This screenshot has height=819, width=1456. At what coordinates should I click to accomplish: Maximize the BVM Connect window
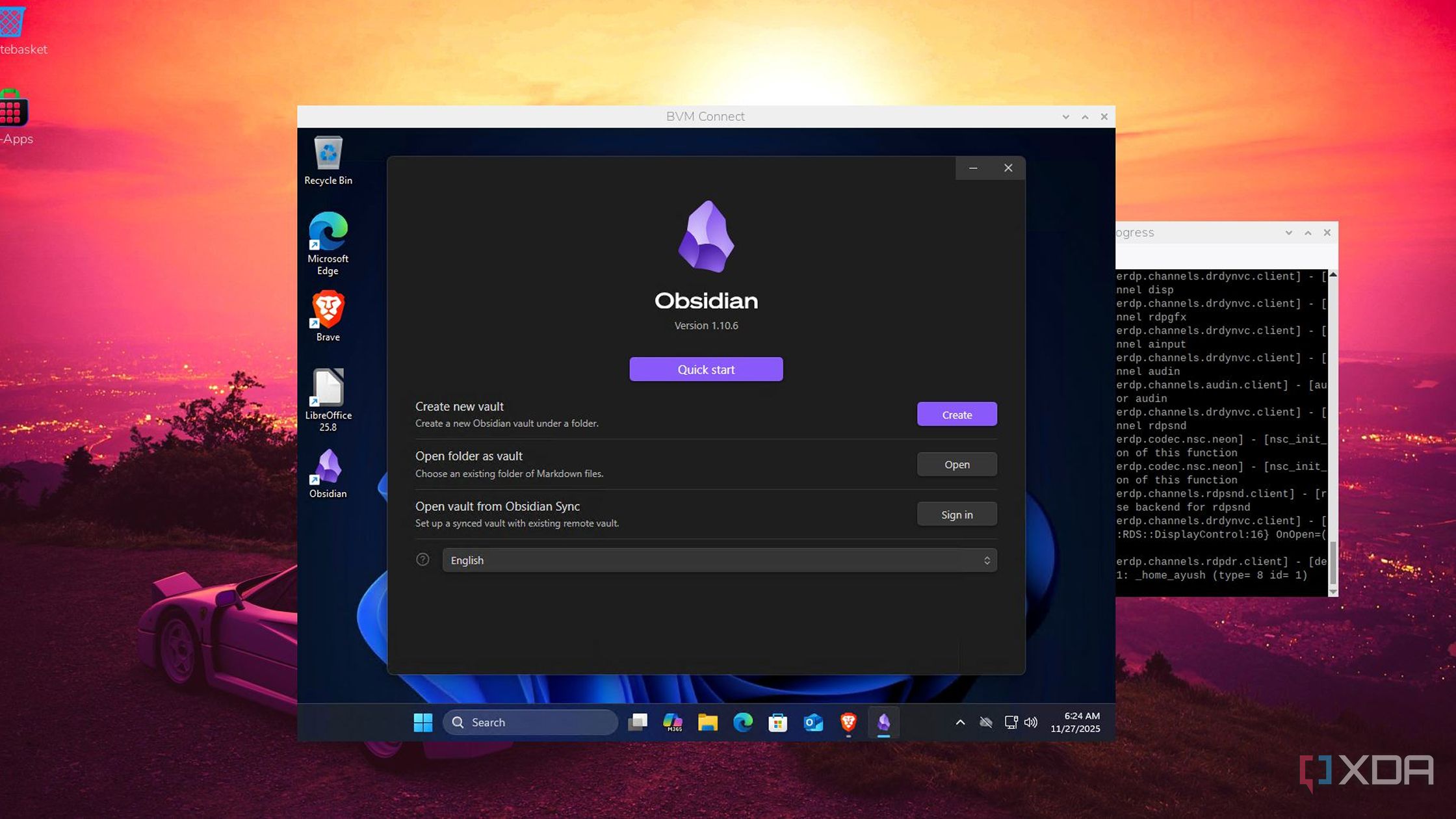click(x=1085, y=117)
